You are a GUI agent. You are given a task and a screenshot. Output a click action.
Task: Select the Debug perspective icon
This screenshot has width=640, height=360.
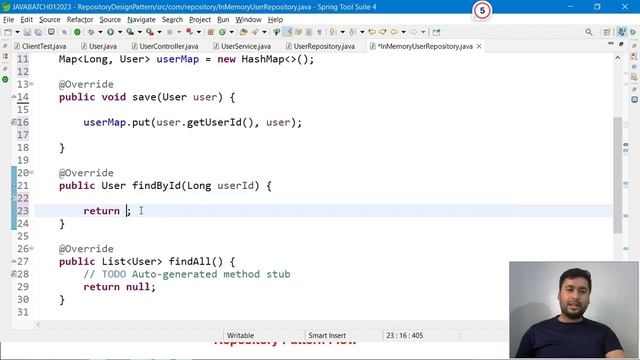pyautogui.click(x=633, y=32)
